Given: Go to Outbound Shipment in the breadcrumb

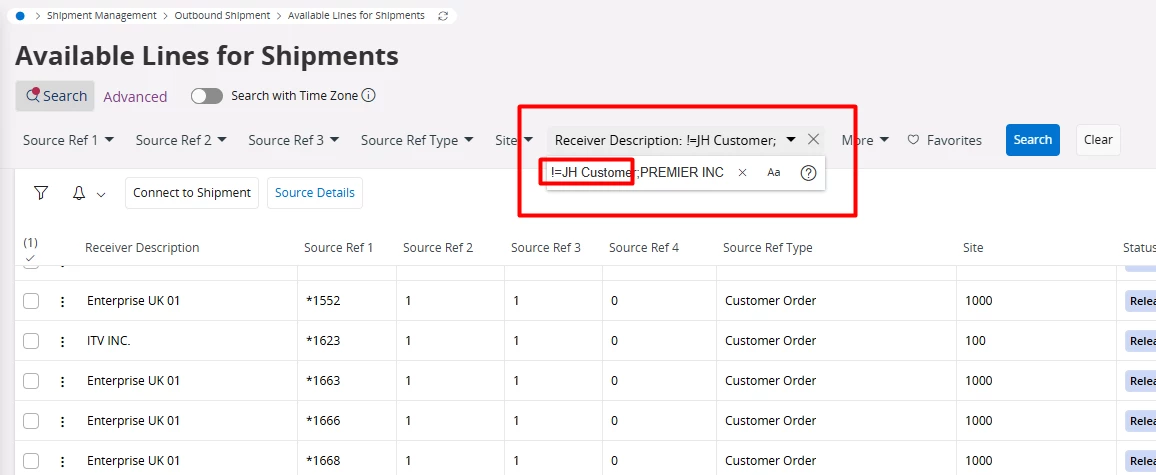Looking at the screenshot, I should click(222, 16).
